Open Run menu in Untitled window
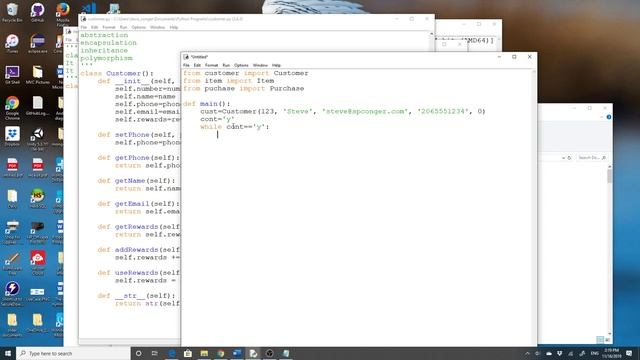The height and width of the screenshot is (360, 640). [226, 65]
